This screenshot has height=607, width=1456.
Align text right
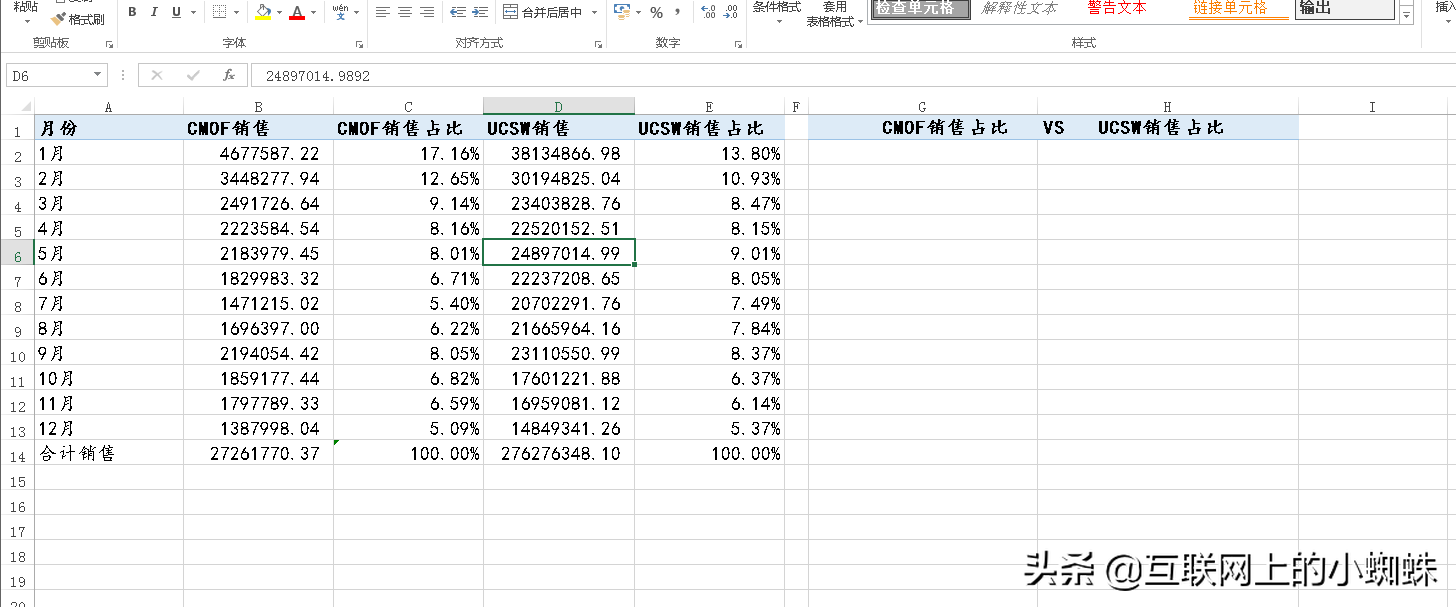point(427,12)
